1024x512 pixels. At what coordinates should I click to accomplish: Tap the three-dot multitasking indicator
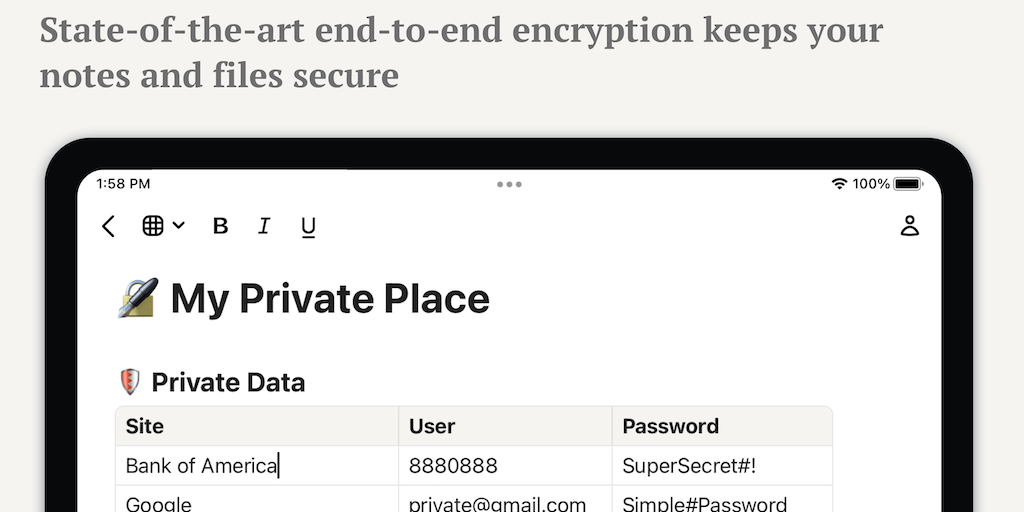coord(509,184)
